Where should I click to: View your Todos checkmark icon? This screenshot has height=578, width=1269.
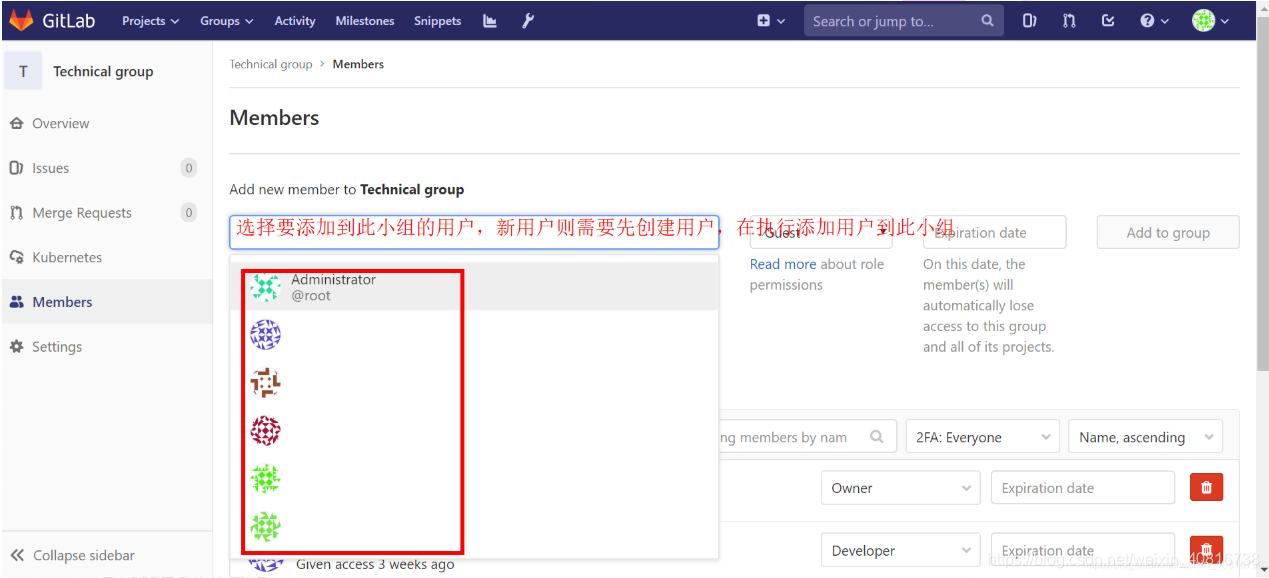coord(1107,20)
